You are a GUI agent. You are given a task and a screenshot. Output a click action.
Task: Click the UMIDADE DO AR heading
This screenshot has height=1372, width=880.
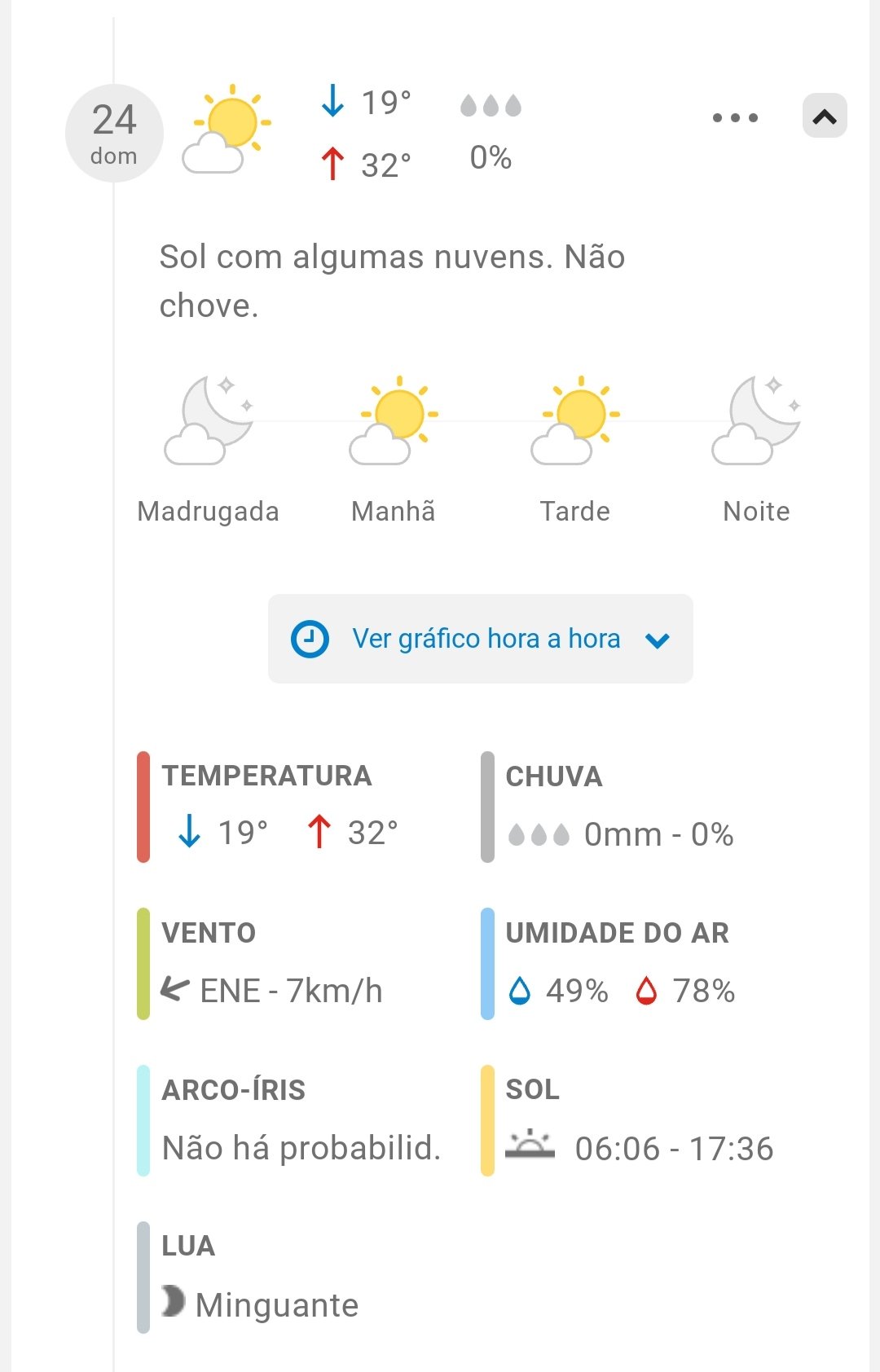point(617,933)
